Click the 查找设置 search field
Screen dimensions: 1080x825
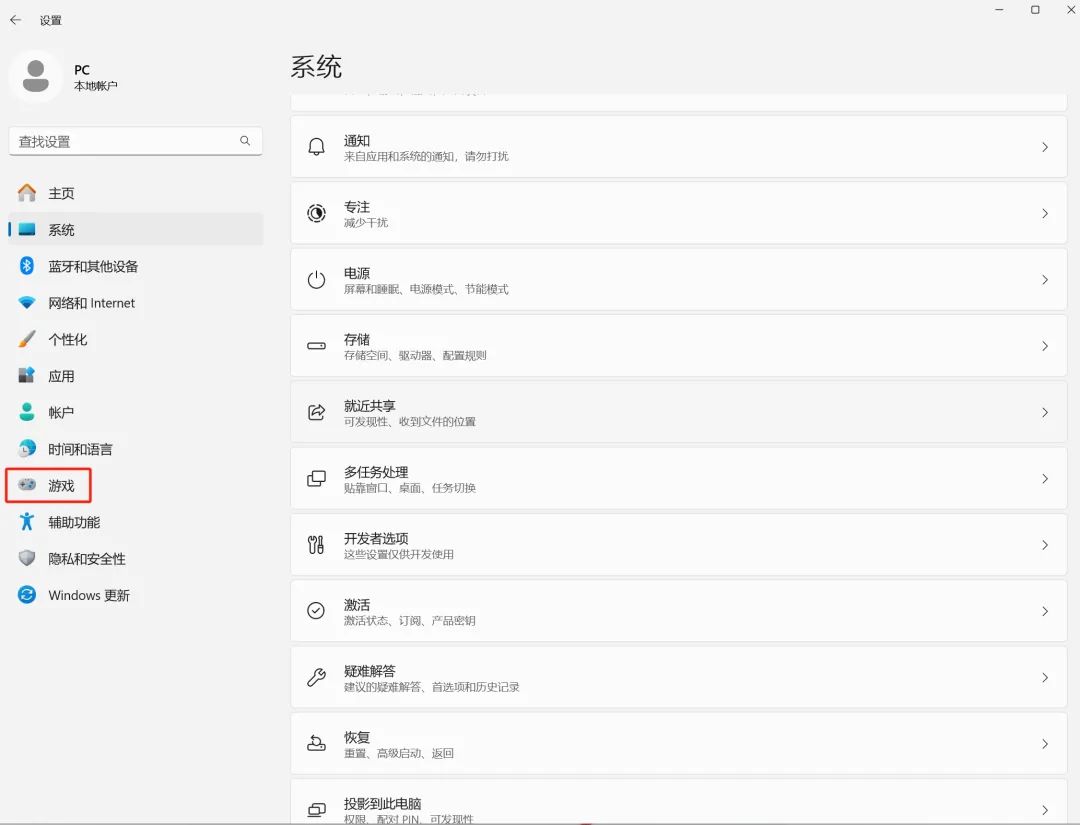point(136,141)
